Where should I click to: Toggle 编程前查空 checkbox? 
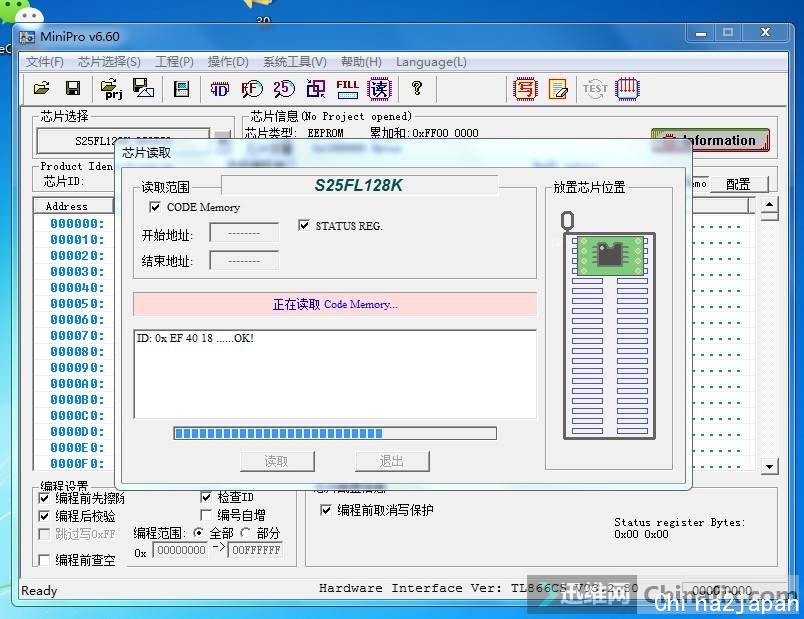tap(45, 560)
